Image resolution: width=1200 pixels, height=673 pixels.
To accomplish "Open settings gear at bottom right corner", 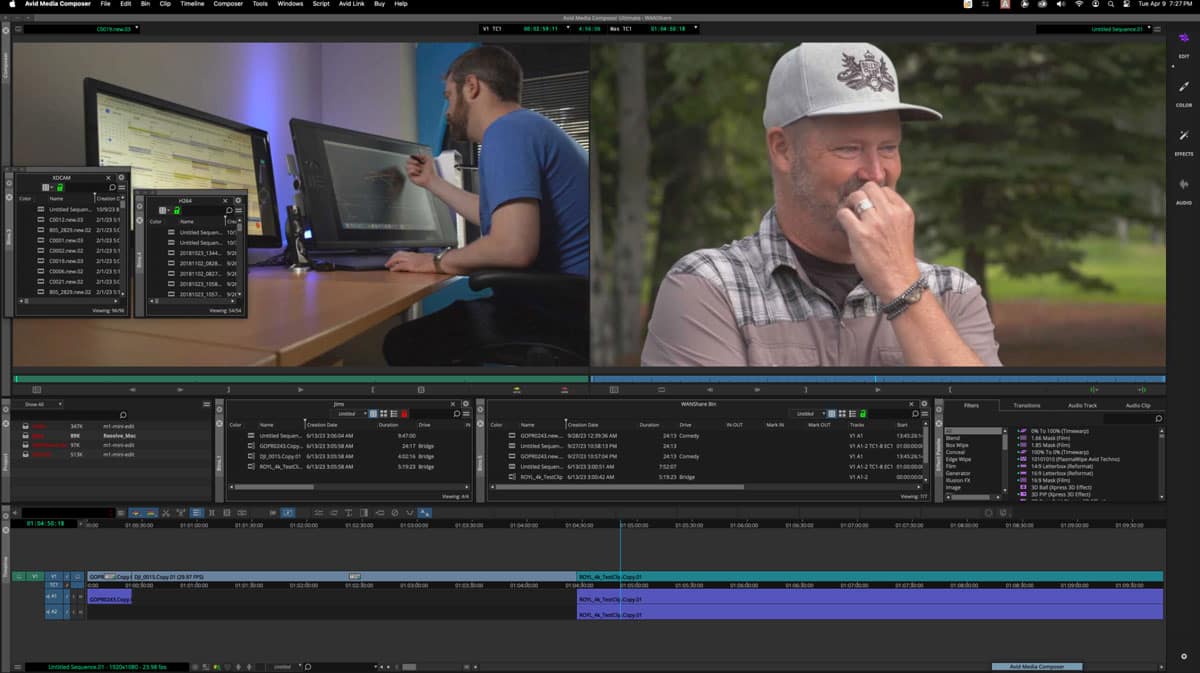I will pyautogui.click(x=1184, y=657).
